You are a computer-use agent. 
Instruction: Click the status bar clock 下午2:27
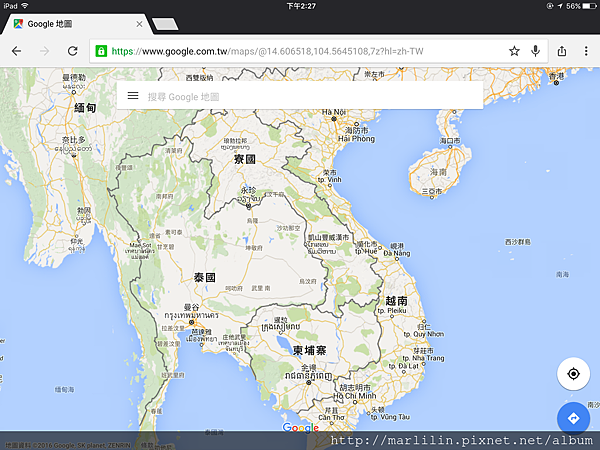(x=301, y=6)
